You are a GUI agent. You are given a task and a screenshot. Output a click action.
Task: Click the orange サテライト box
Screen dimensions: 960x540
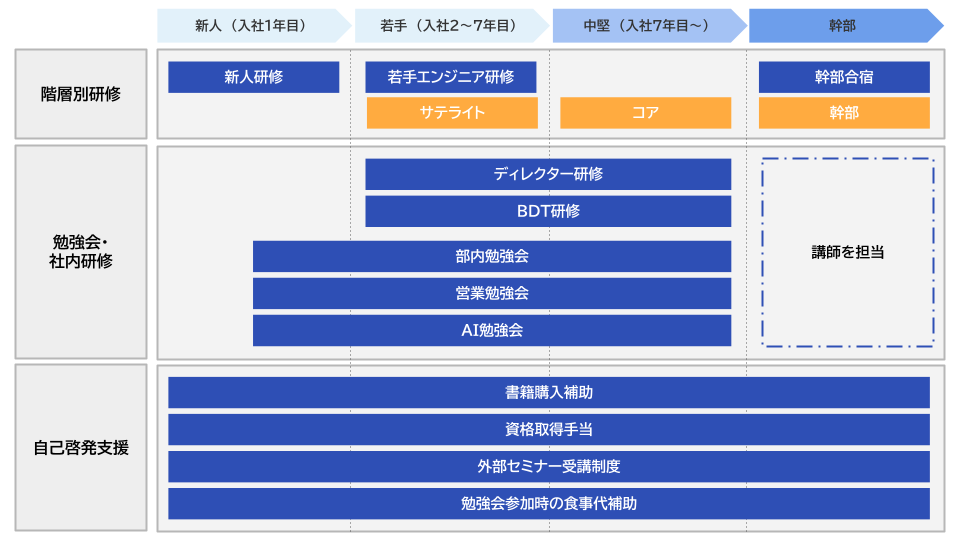[452, 113]
